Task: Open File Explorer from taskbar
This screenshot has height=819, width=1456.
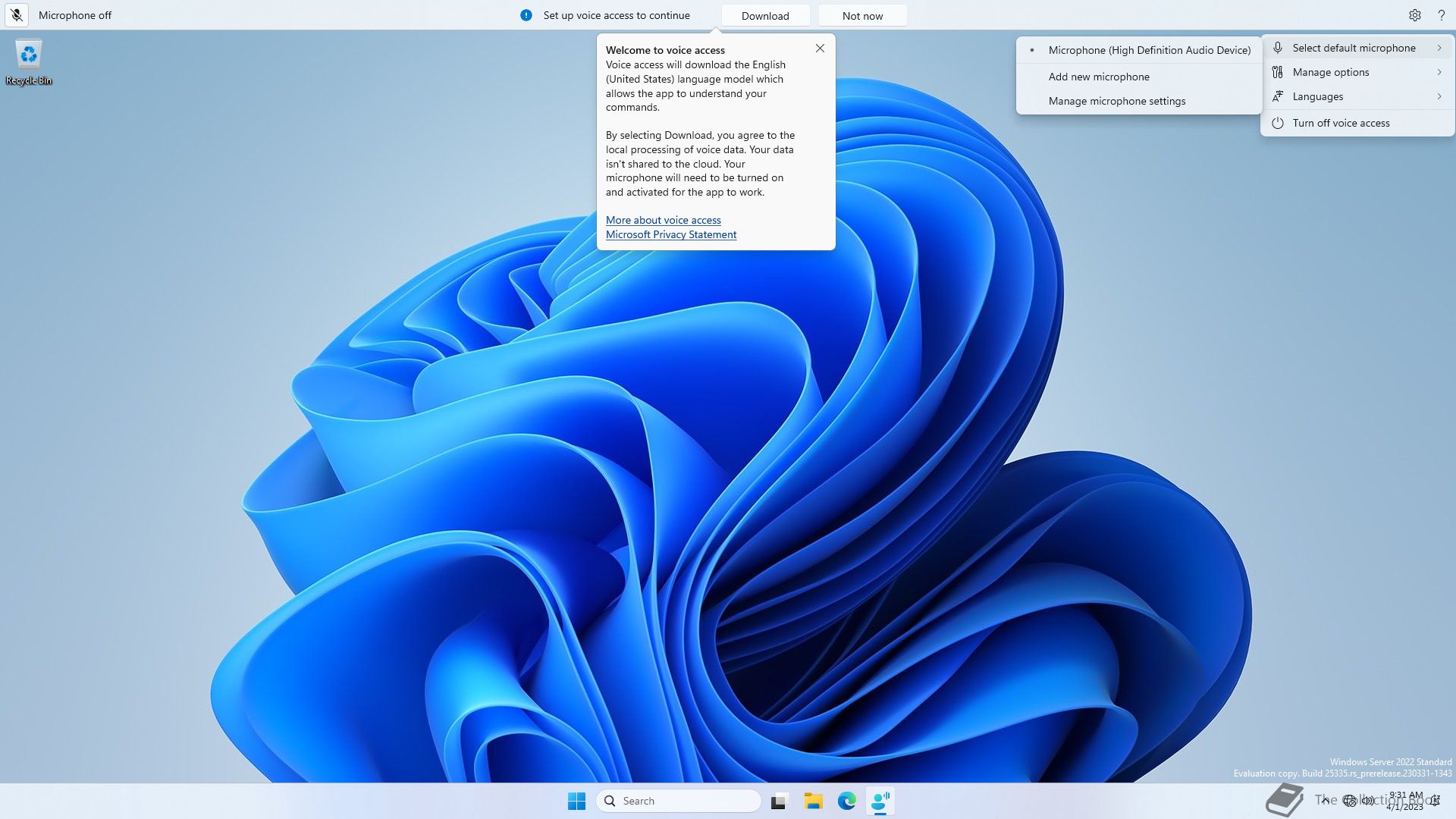Action: [814, 801]
